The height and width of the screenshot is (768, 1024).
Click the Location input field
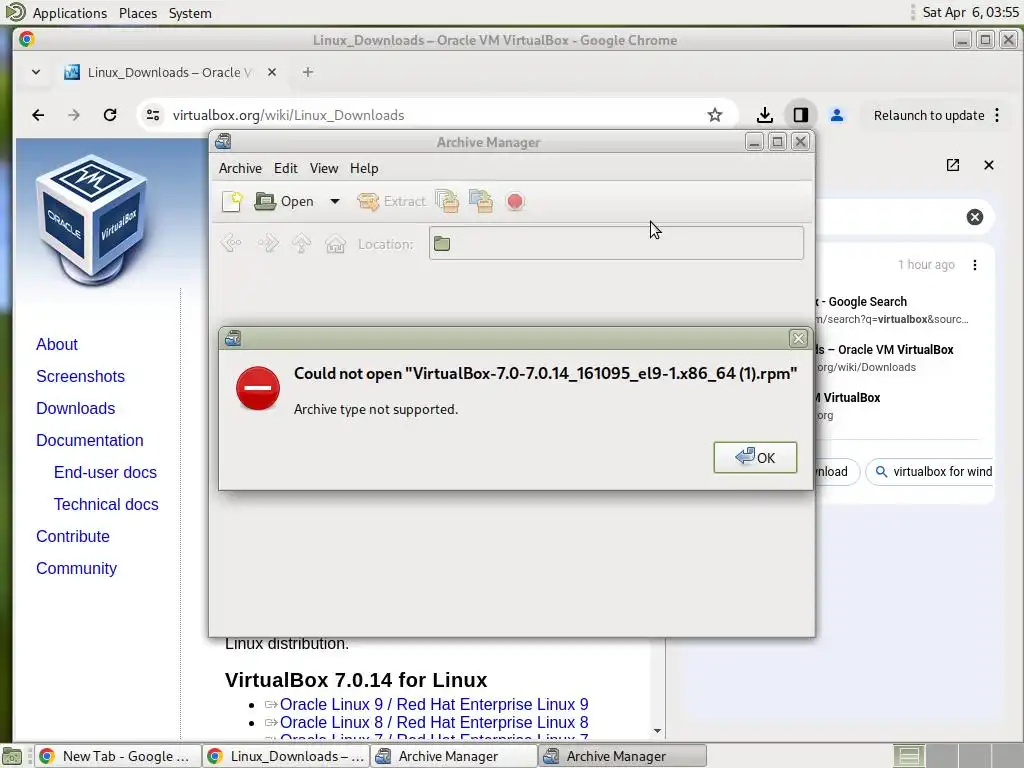tap(616, 244)
